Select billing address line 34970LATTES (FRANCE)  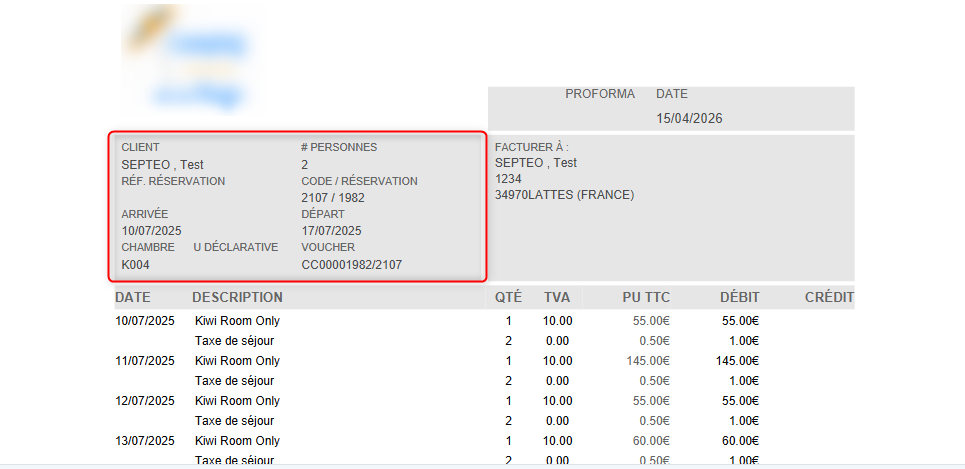click(564, 195)
